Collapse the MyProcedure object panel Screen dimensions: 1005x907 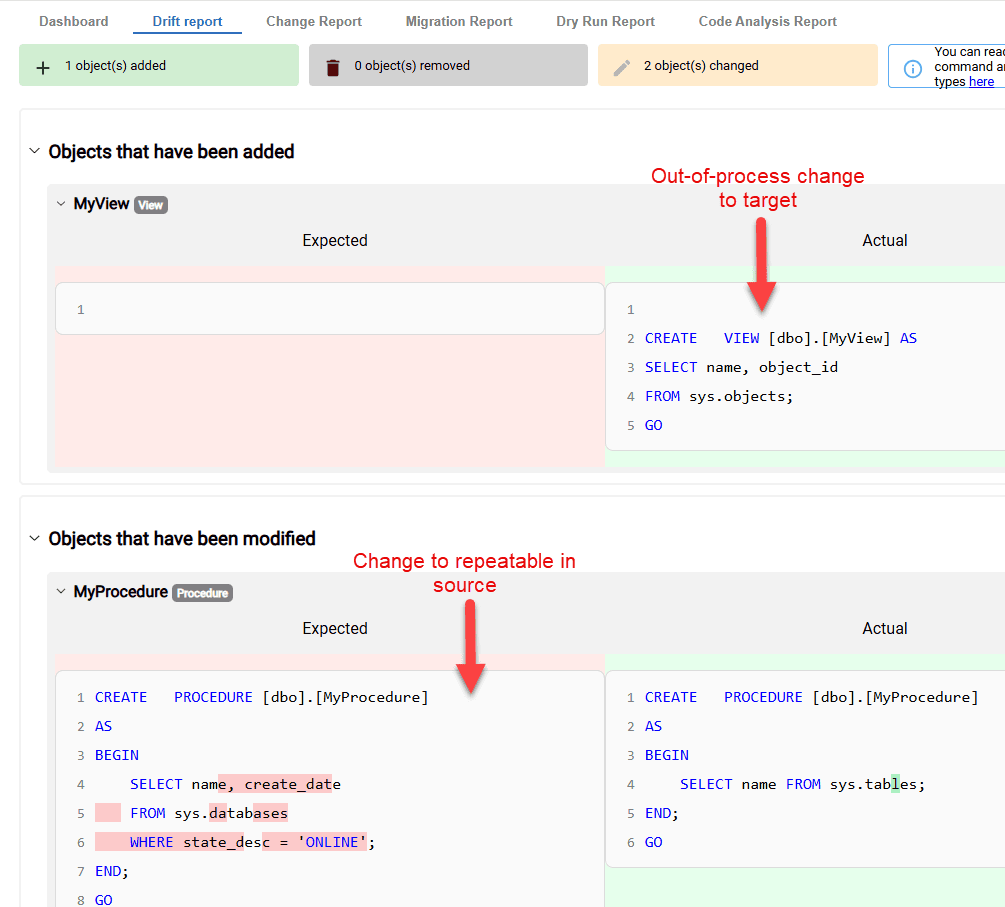point(61,591)
